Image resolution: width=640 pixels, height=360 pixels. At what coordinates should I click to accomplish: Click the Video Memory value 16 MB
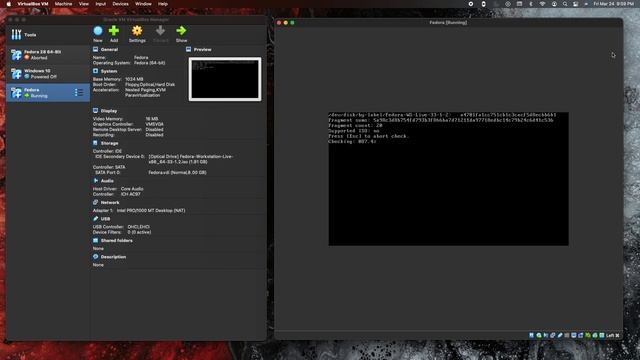(x=152, y=119)
